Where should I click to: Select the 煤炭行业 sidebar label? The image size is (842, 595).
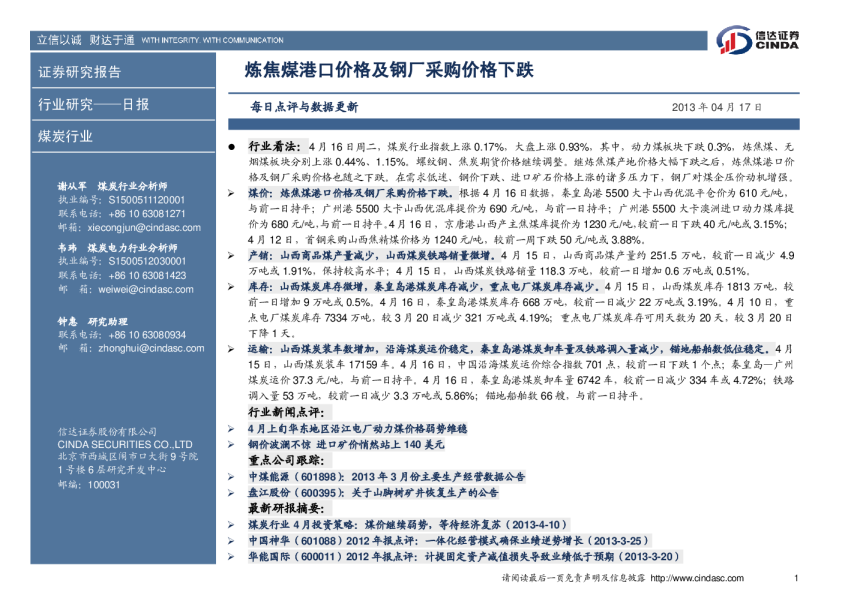click(65, 136)
